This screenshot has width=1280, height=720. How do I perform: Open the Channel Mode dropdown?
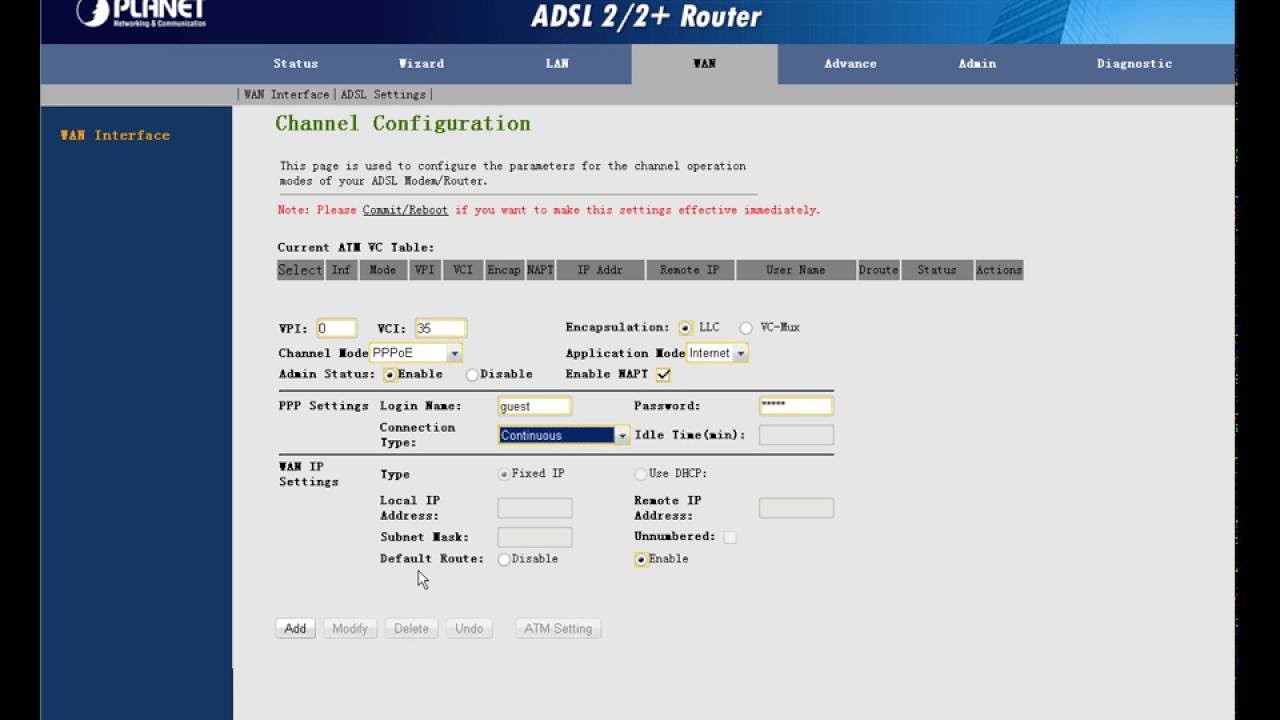pos(416,353)
